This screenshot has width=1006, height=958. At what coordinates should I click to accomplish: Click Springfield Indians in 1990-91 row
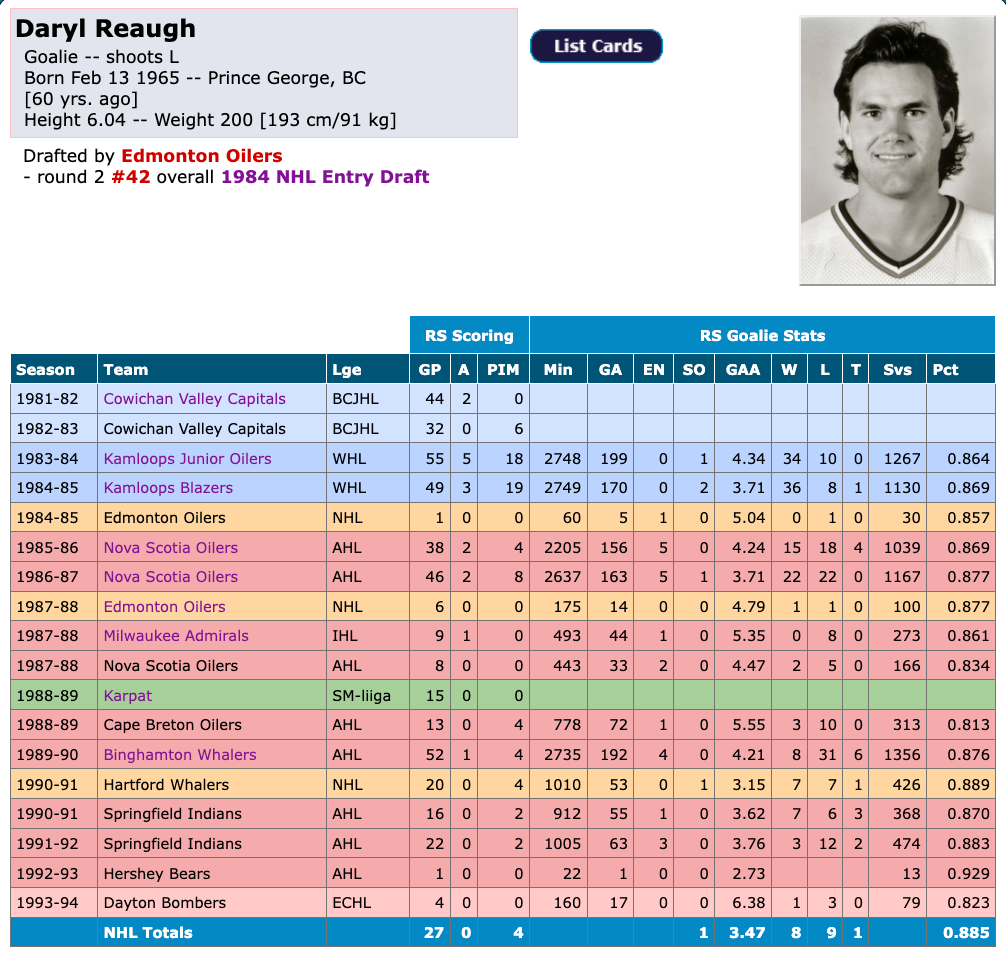tap(173, 814)
